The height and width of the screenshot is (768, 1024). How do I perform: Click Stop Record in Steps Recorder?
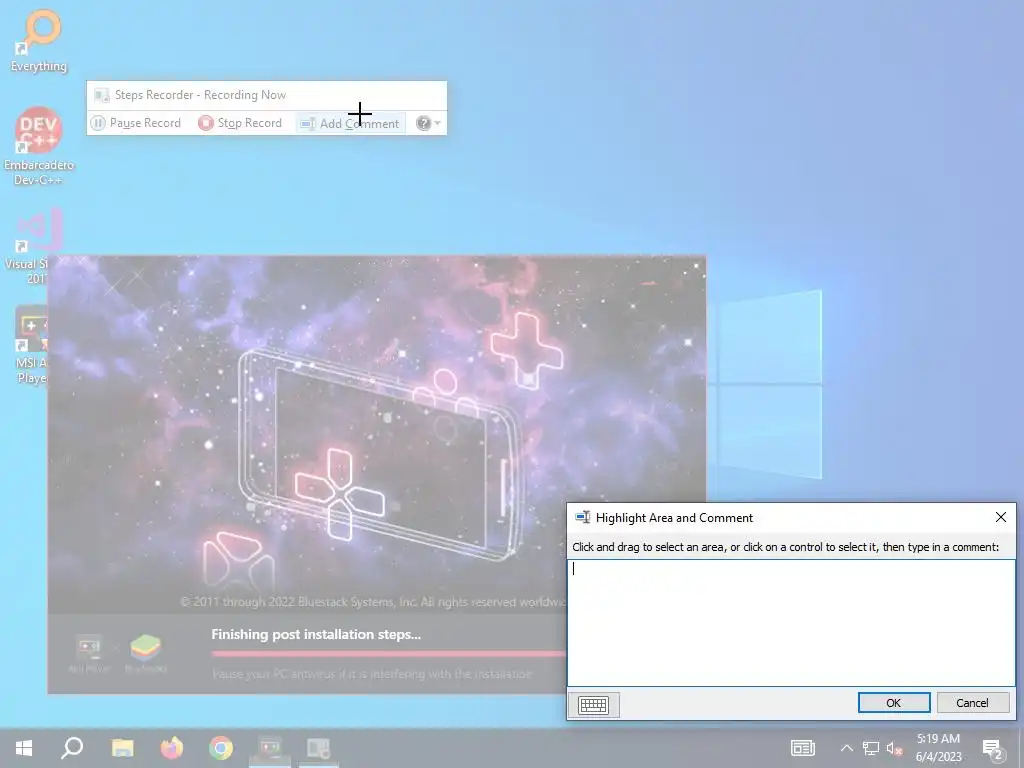pyautogui.click(x=240, y=123)
